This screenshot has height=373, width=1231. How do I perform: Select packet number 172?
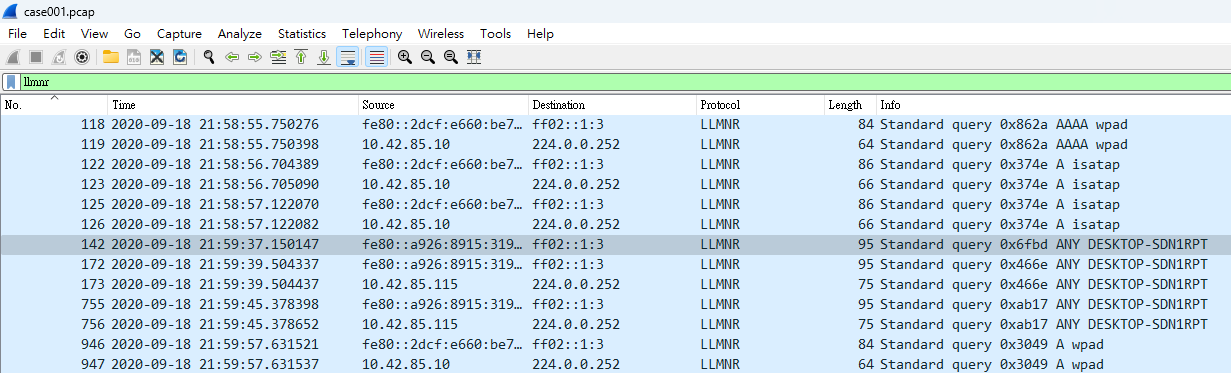615,265
